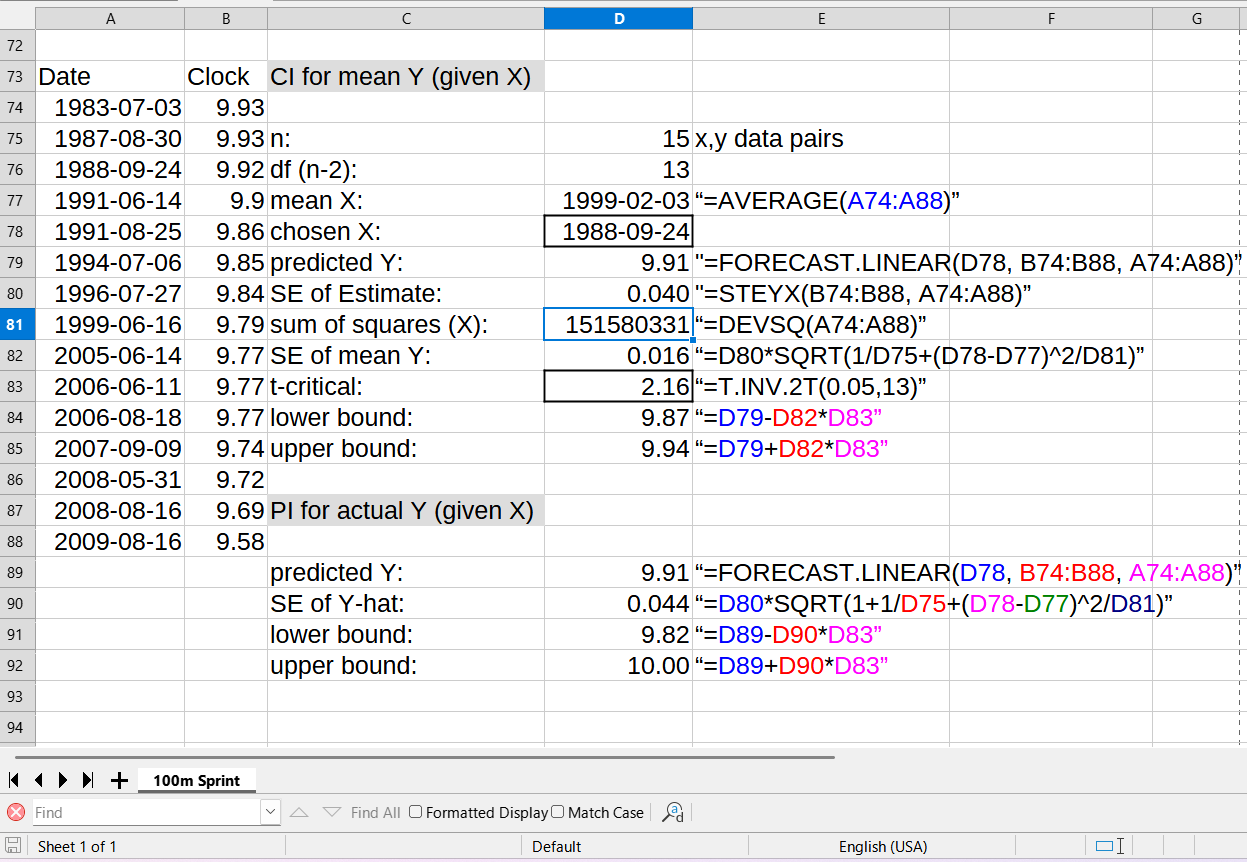This screenshot has height=862, width=1247.
Task: Go to the next sheet tab
Action: (x=63, y=780)
